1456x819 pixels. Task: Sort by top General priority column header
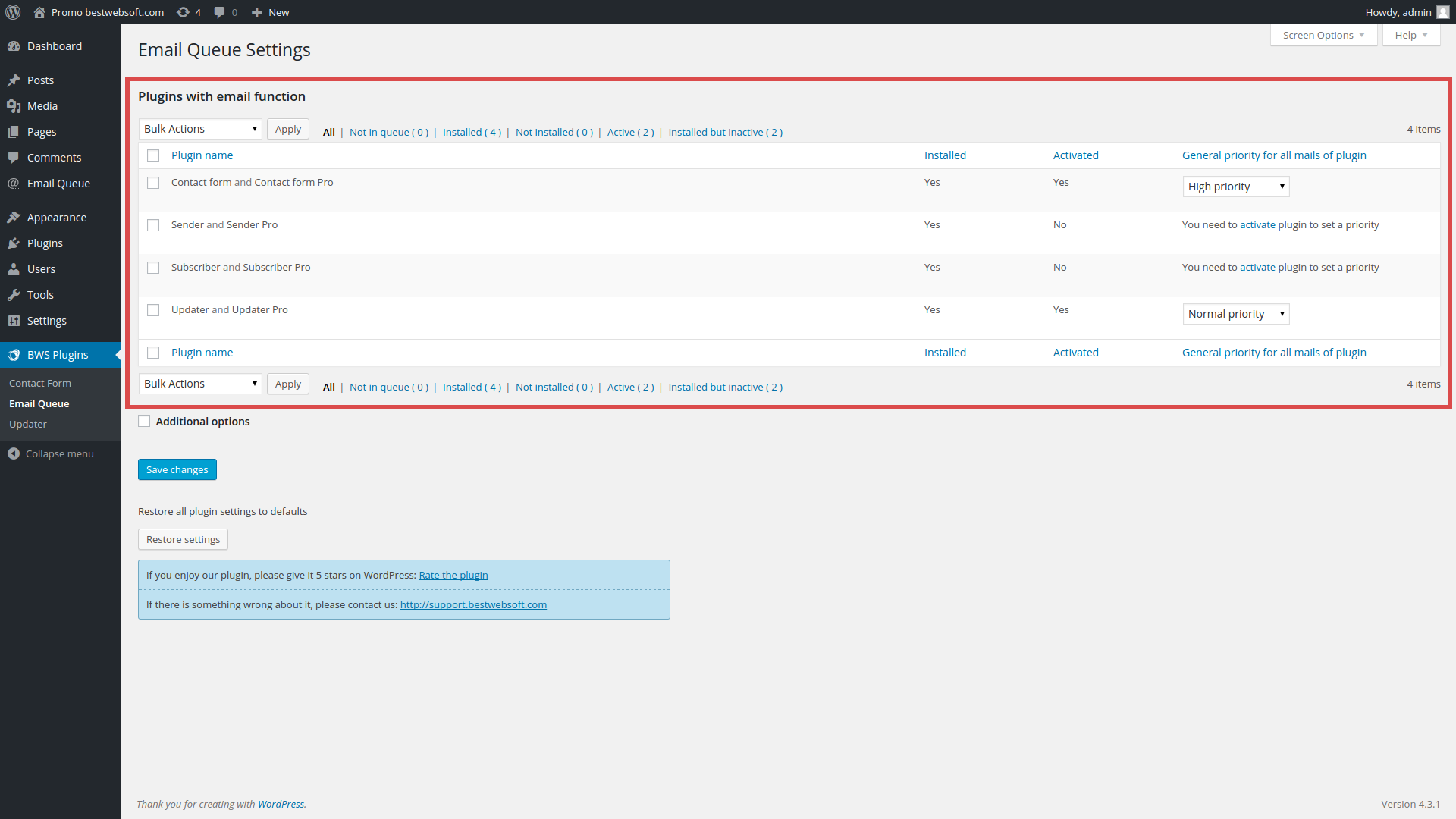pos(1274,155)
